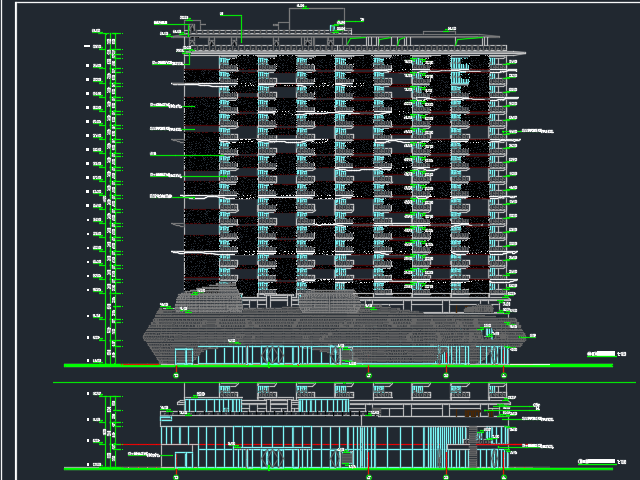Select the sloped podium roof edge at far right
The image size is (640, 480).
(520, 335)
